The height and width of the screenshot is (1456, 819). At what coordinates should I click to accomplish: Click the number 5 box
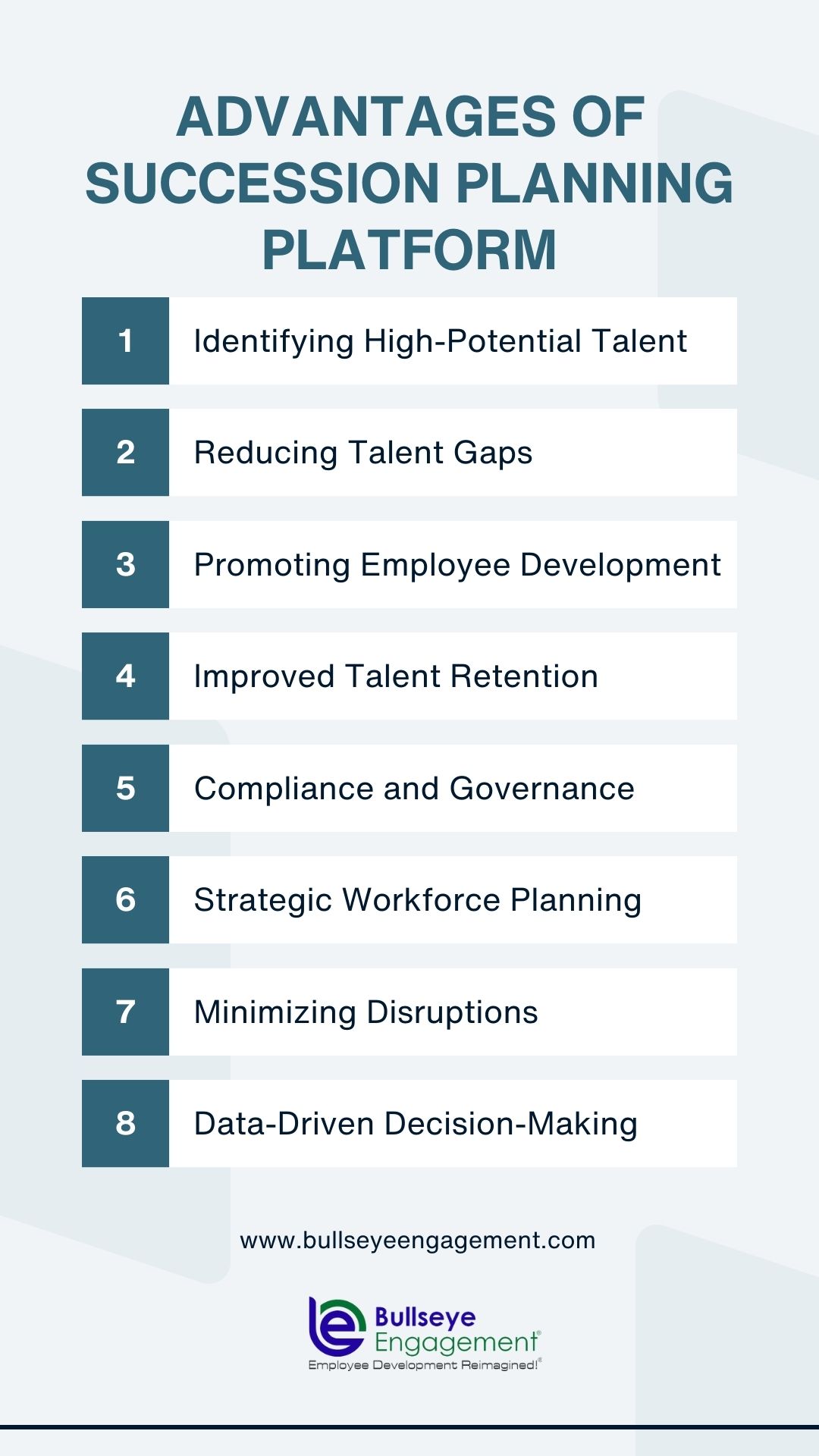[x=125, y=788]
